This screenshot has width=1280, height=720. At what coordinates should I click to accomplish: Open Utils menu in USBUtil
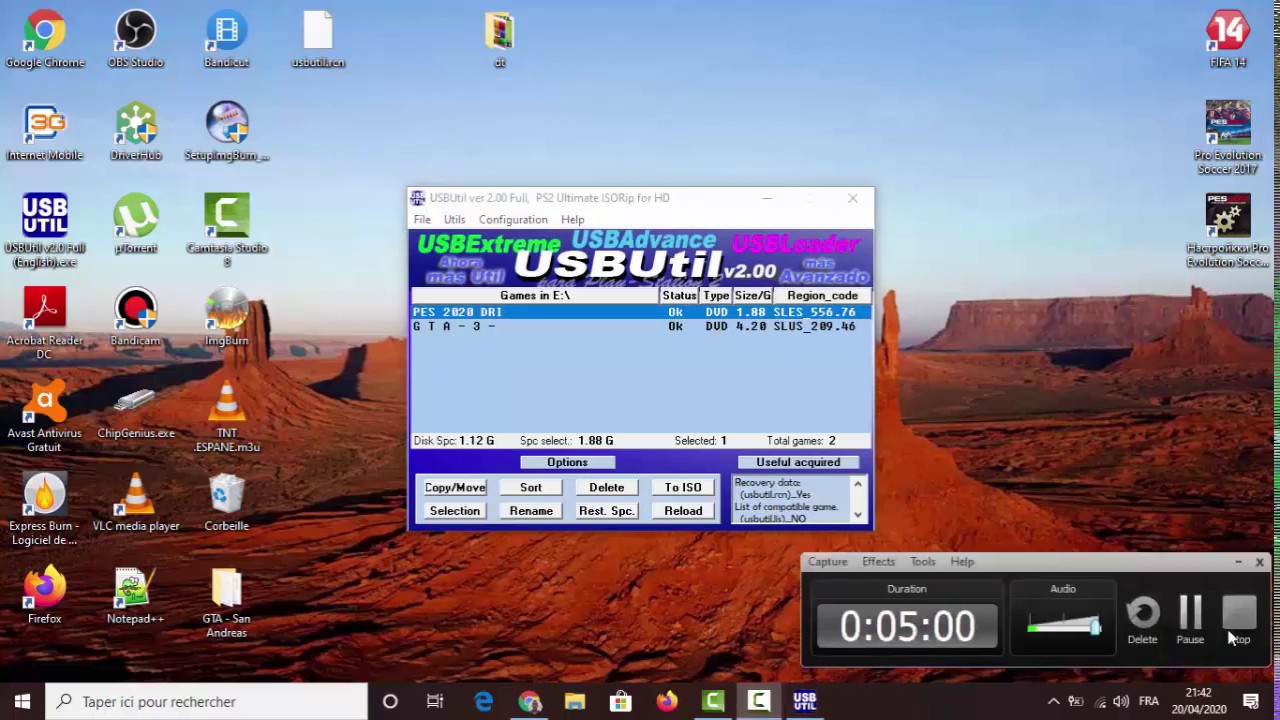(x=454, y=220)
